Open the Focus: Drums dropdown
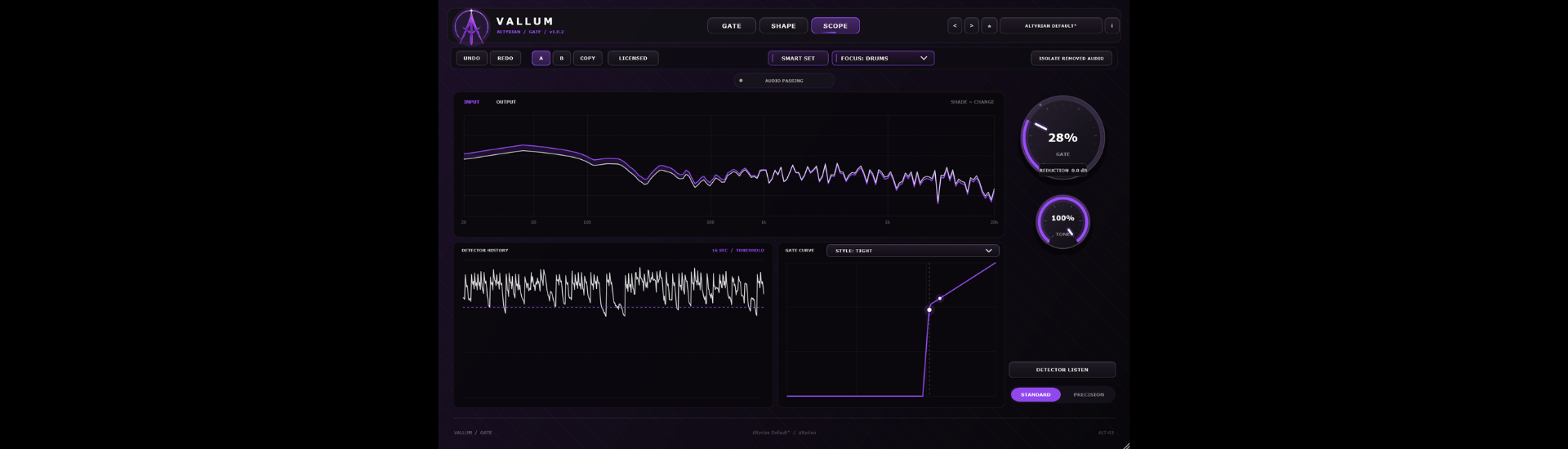Image resolution: width=1568 pixels, height=449 pixels. pos(883,58)
